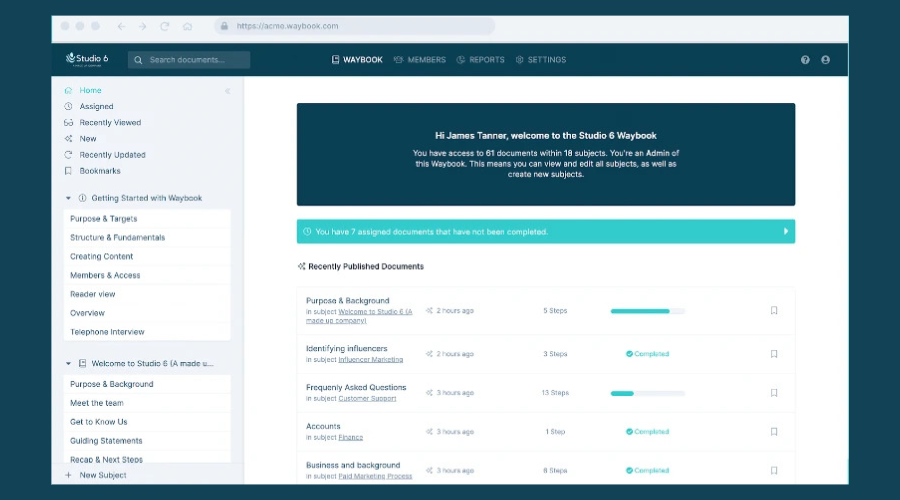Viewport: 900px width, 500px height.
Task: Open Guiding Statements document
Action: [x=147, y=441]
